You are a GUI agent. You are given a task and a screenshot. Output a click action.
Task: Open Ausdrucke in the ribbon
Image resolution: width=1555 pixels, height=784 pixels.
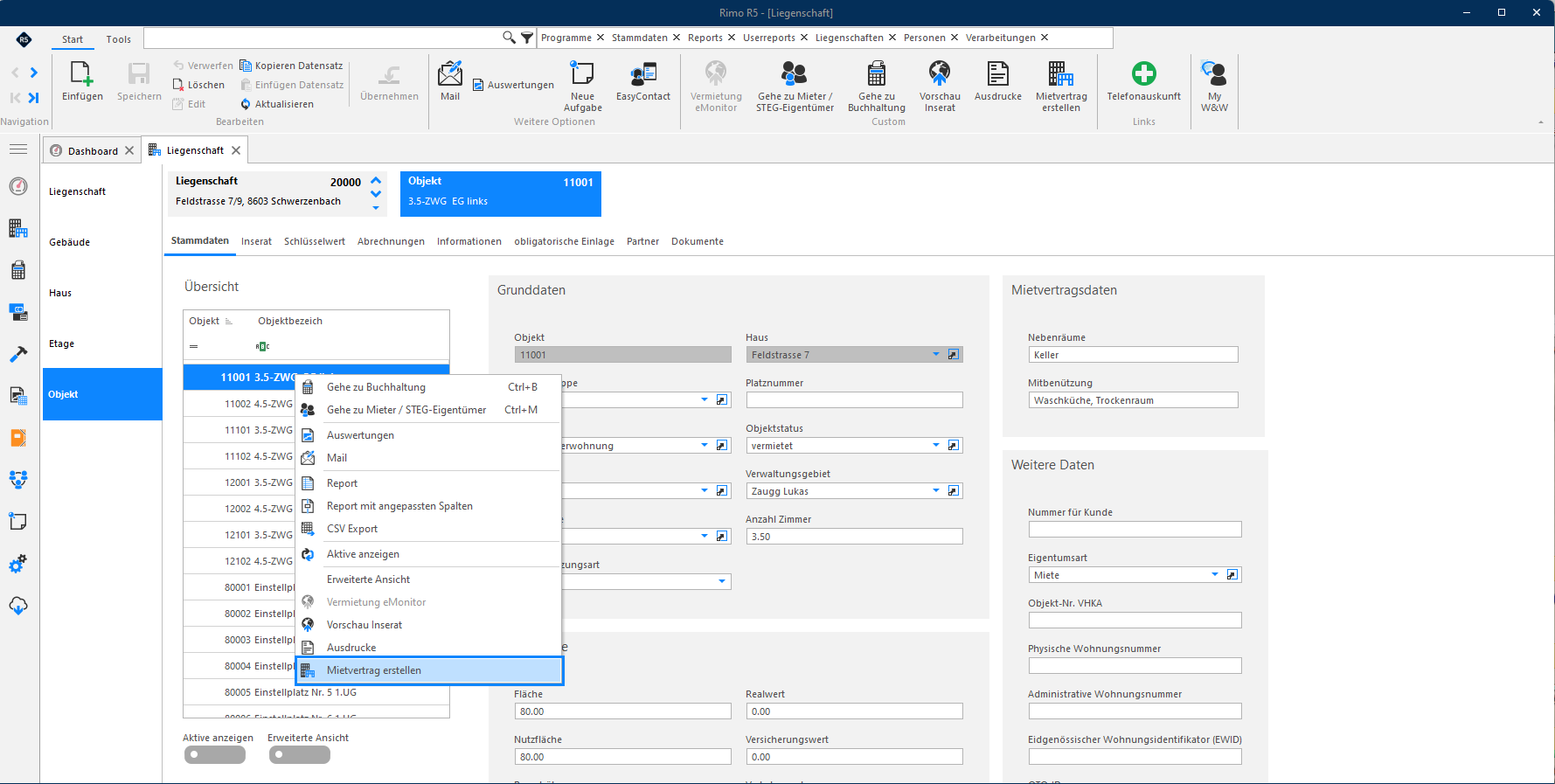(x=998, y=81)
